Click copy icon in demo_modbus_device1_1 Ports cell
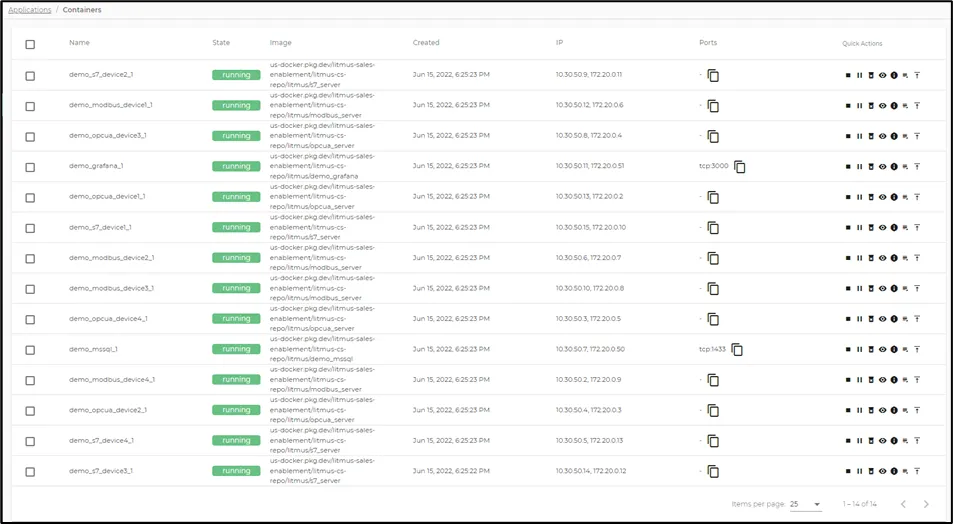This screenshot has height=524, width=953. (x=713, y=106)
